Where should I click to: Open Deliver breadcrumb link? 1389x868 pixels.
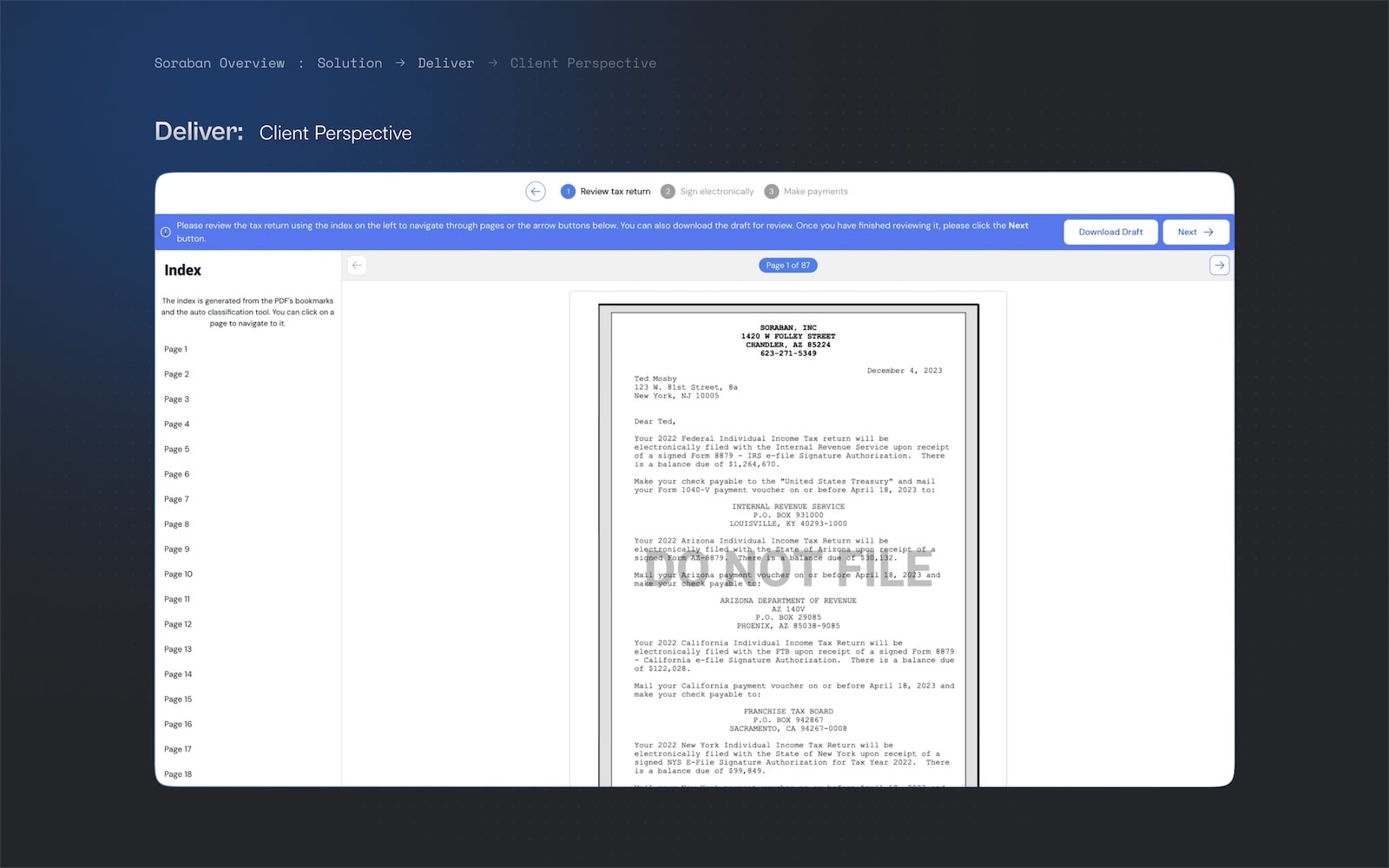pos(445,63)
